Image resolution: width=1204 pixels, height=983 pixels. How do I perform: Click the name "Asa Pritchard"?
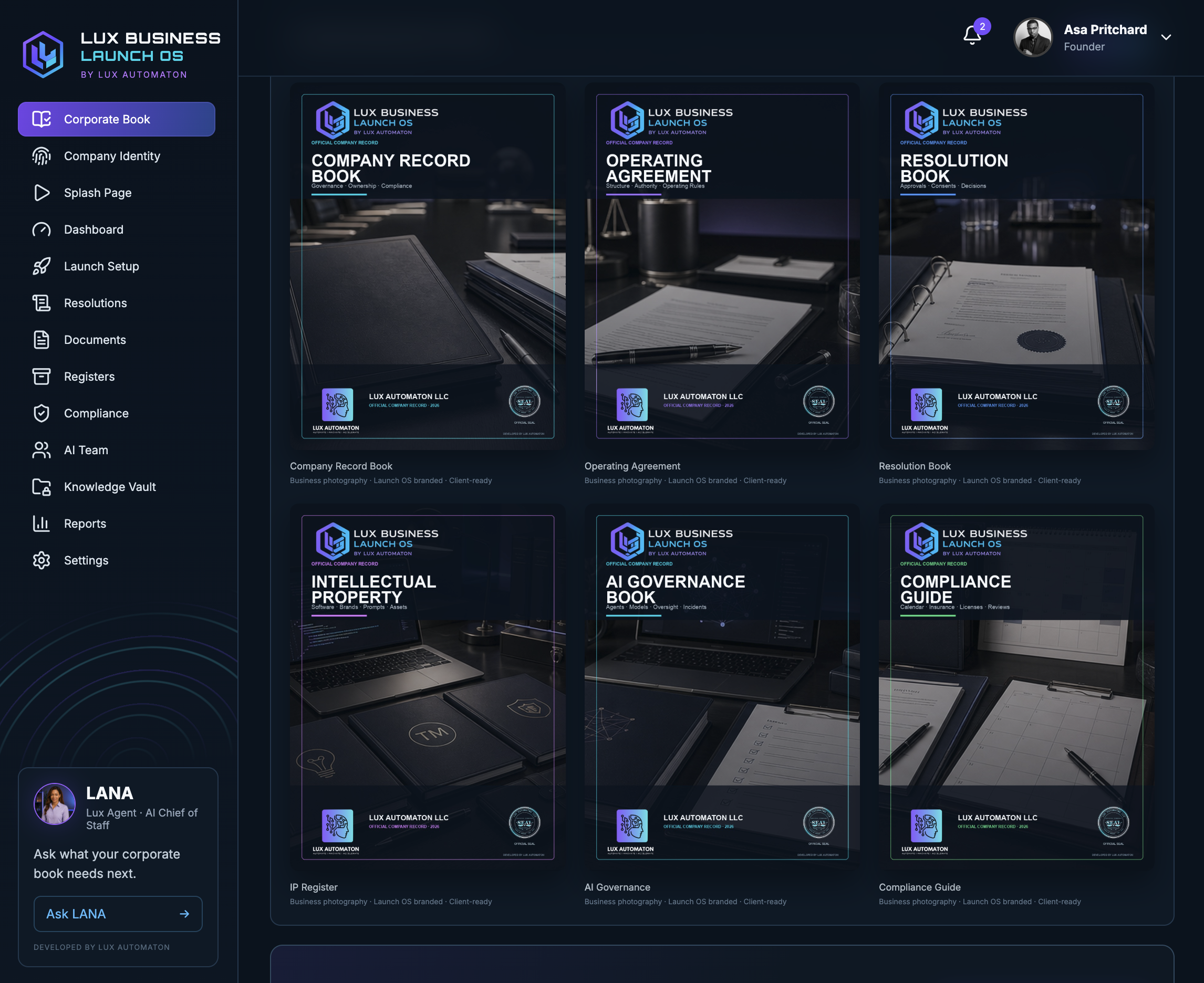coord(1105,29)
